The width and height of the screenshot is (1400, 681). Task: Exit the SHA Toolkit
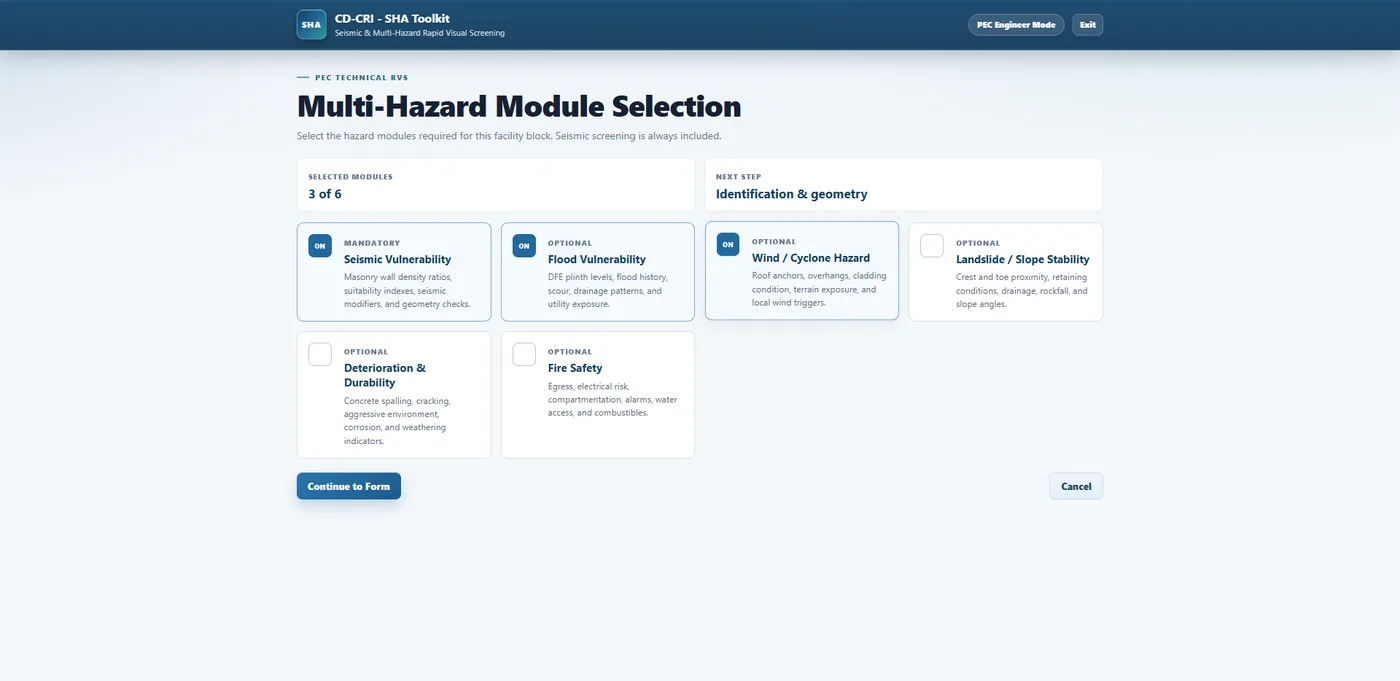pos(1088,25)
